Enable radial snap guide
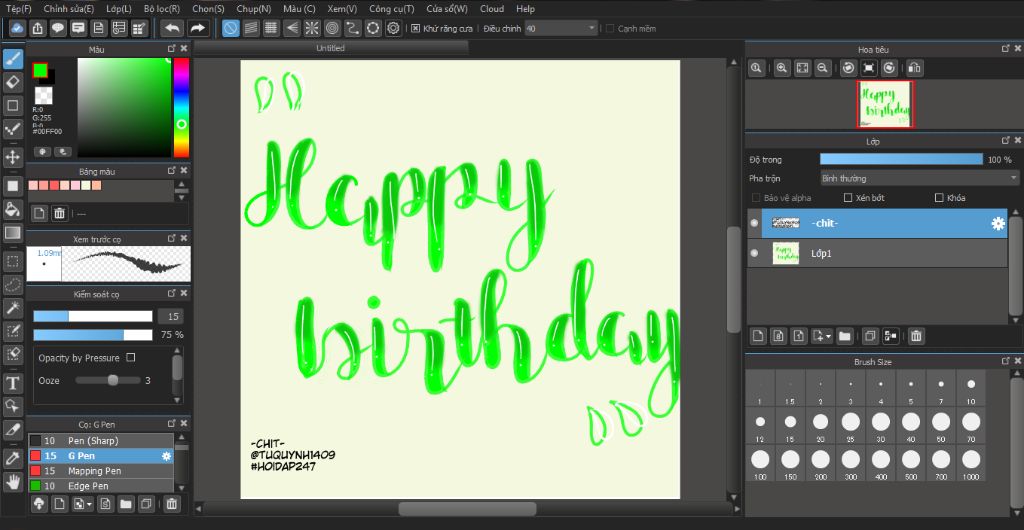 click(x=312, y=28)
